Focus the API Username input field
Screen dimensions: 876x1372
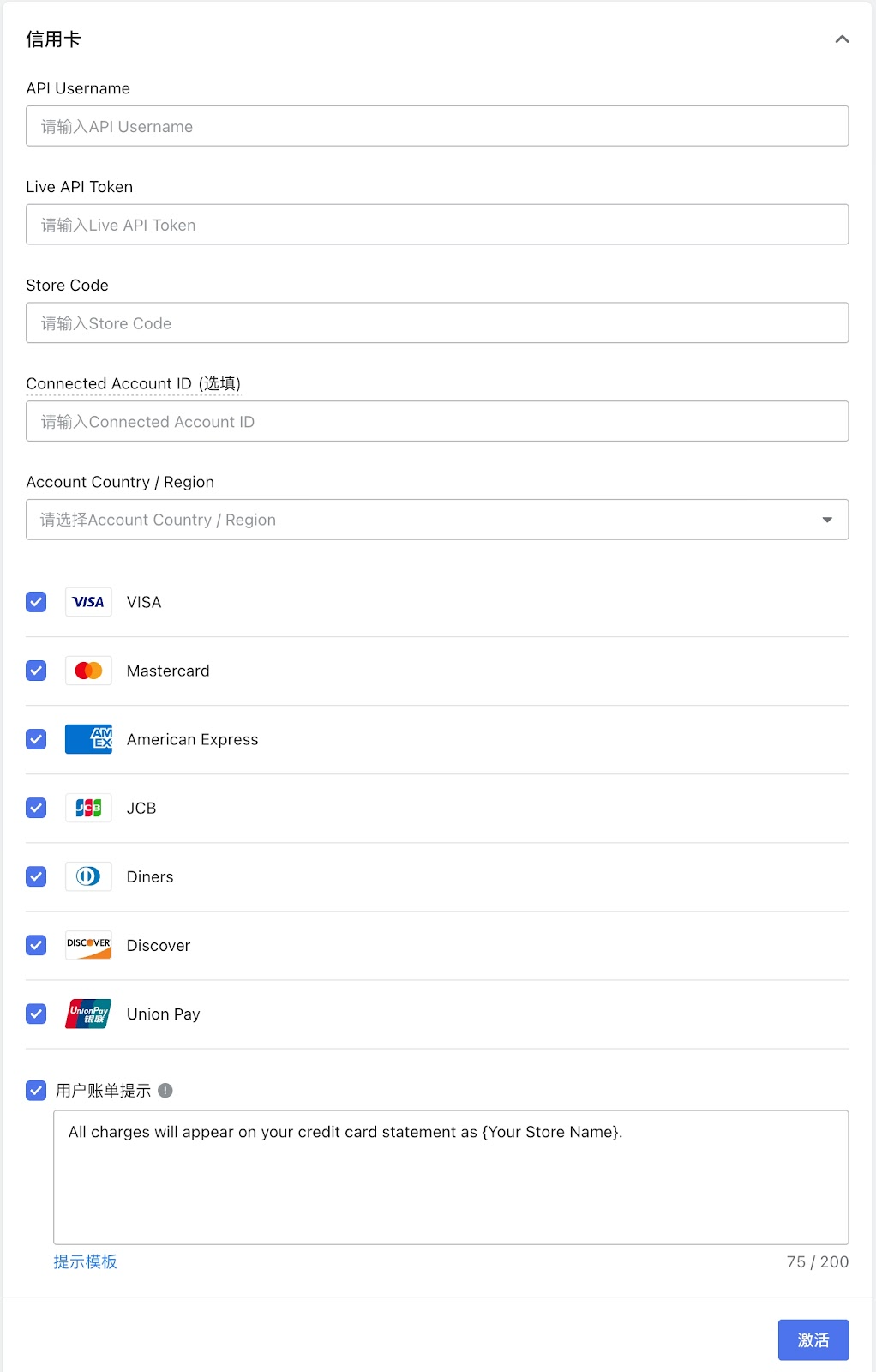pyautogui.click(x=437, y=126)
